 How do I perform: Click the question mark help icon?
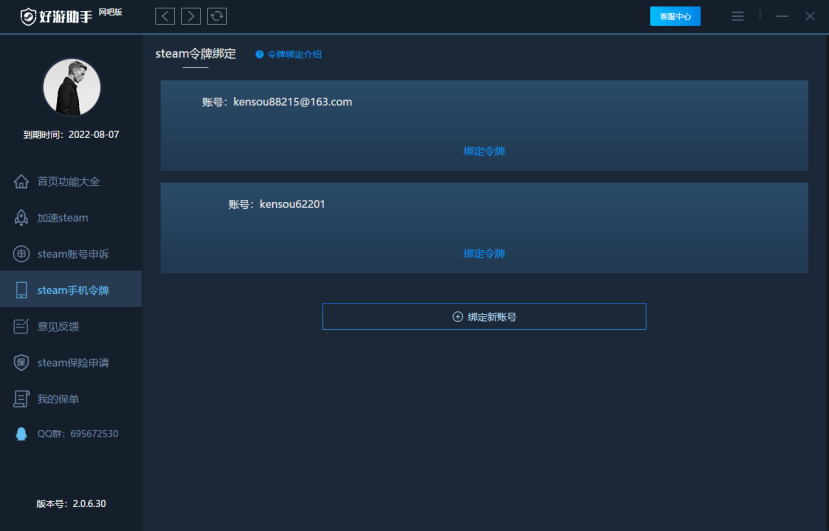260,54
